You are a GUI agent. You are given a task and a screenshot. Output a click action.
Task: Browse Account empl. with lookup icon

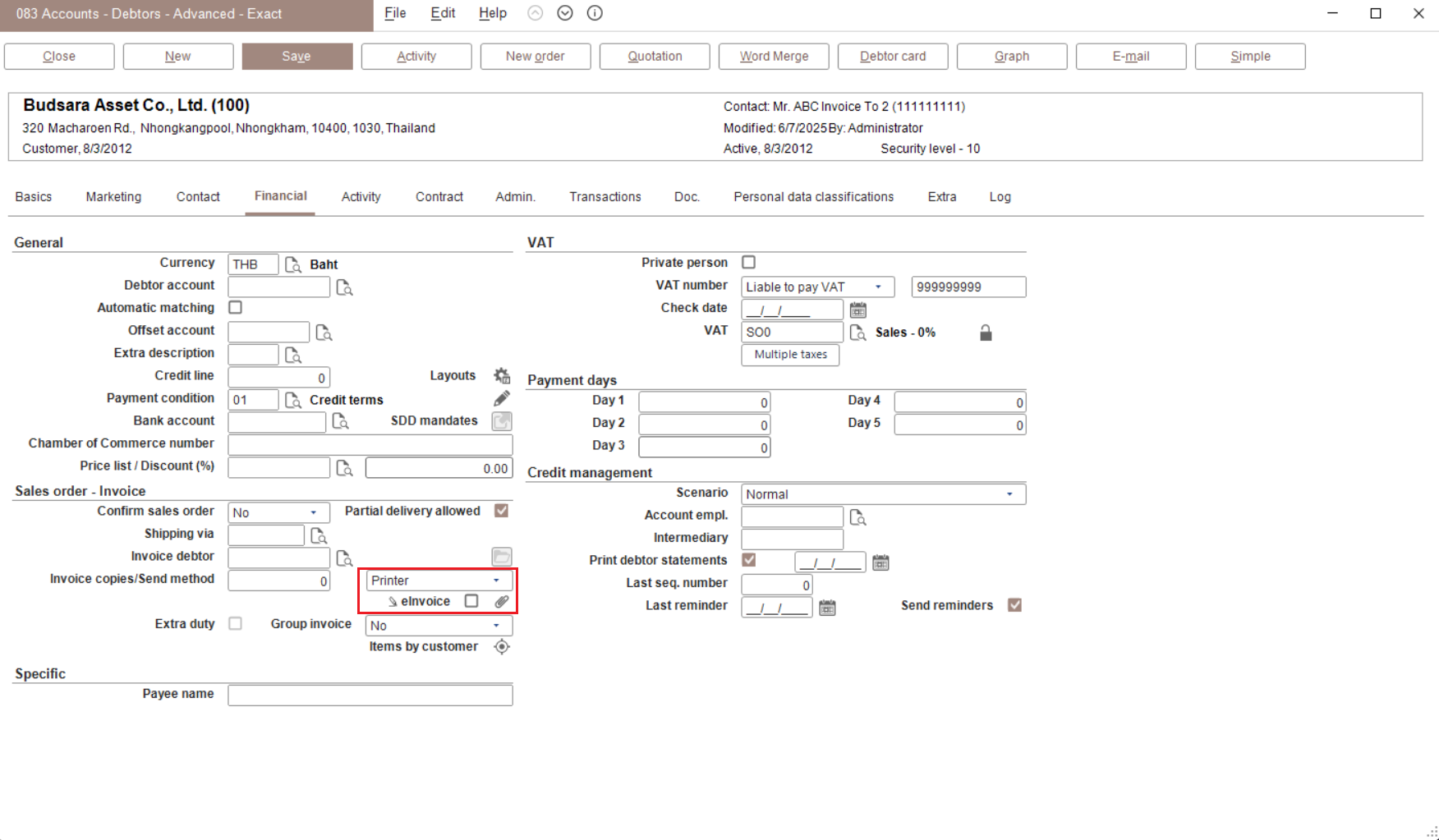[857, 517]
